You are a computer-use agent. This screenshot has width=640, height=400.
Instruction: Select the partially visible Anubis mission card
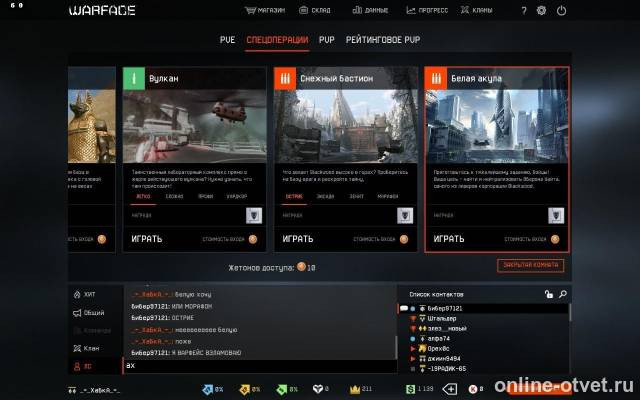pyautogui.click(x=92, y=159)
